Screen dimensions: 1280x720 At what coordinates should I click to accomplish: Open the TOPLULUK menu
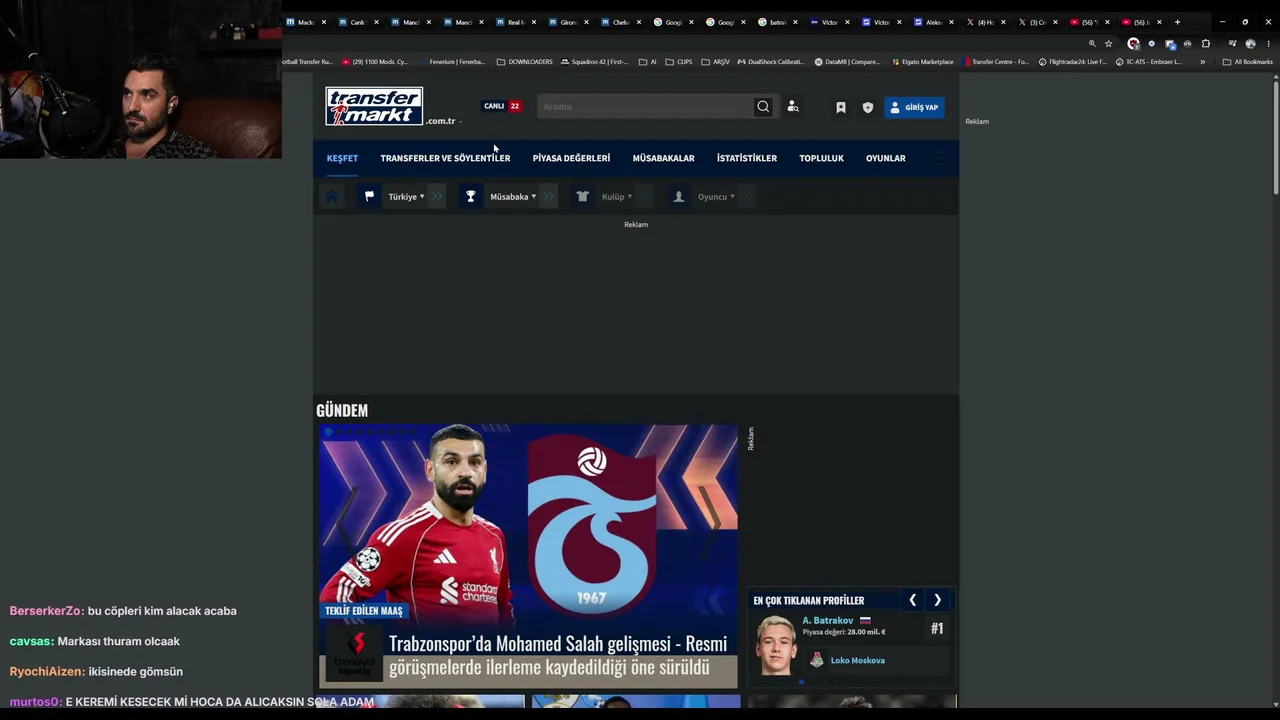click(821, 158)
